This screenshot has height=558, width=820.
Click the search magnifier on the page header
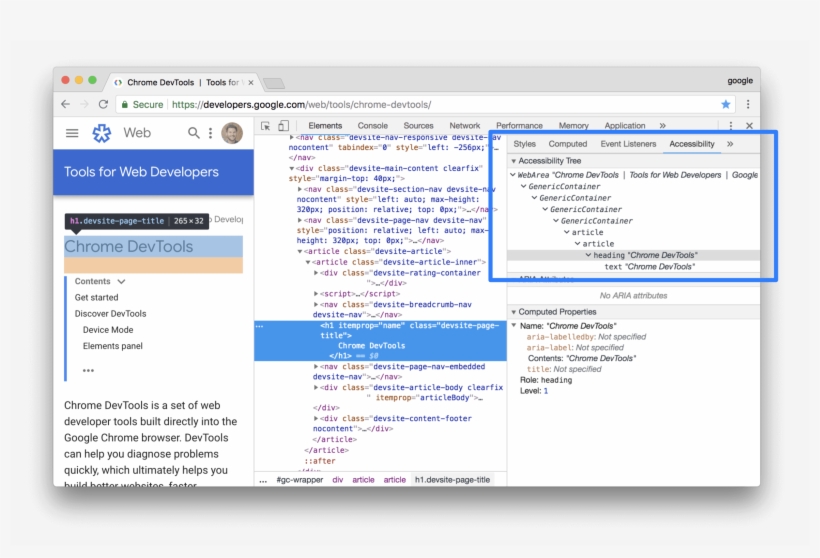pyautogui.click(x=194, y=133)
